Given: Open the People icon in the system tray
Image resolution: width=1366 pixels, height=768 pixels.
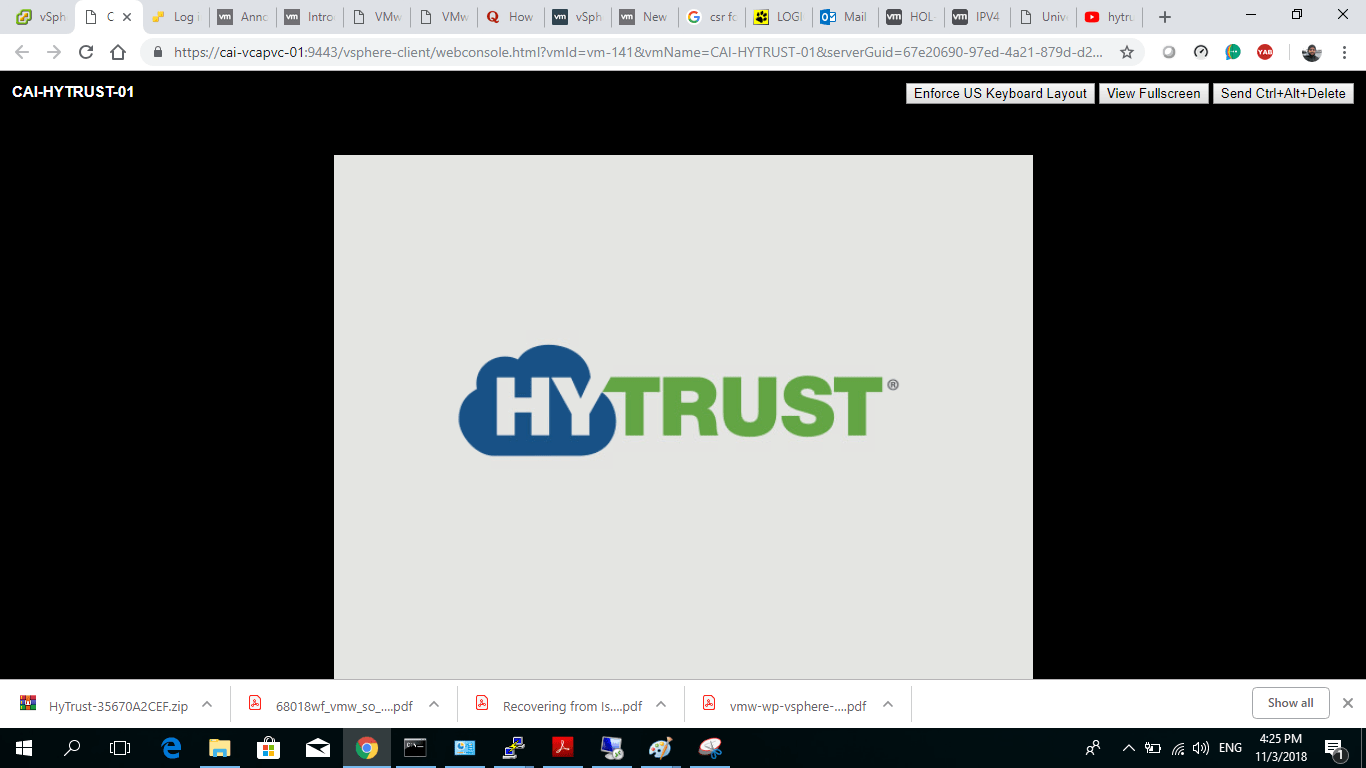Looking at the screenshot, I should pos(1093,748).
